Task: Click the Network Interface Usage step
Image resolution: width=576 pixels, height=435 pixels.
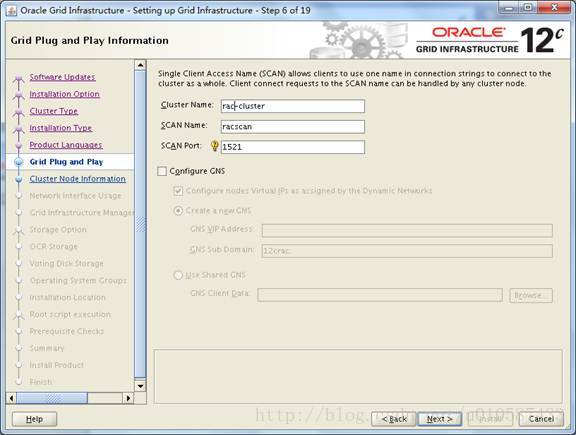Action: pos(75,196)
